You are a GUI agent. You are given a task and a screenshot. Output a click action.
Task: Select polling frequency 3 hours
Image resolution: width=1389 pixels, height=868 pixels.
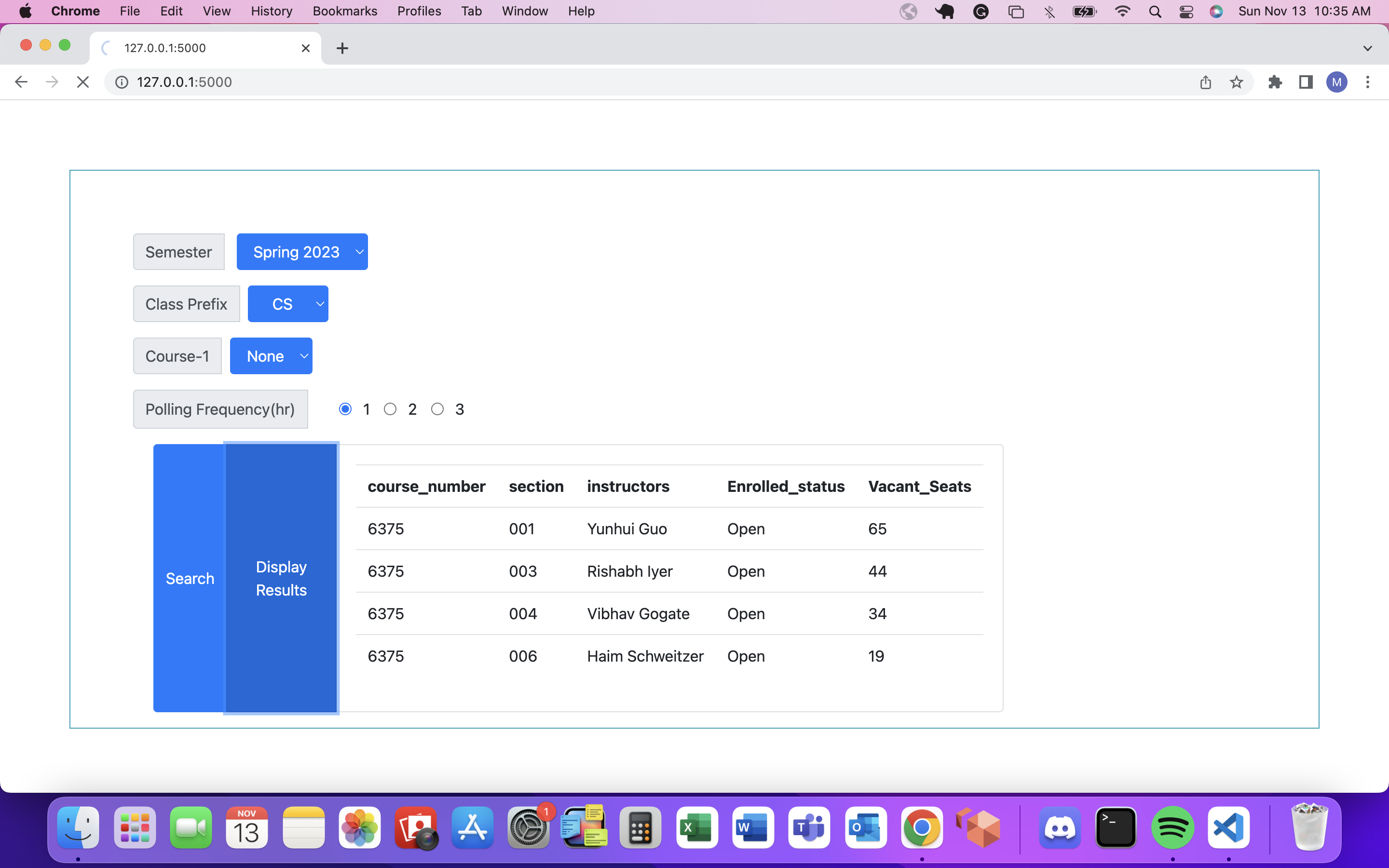coord(437,409)
